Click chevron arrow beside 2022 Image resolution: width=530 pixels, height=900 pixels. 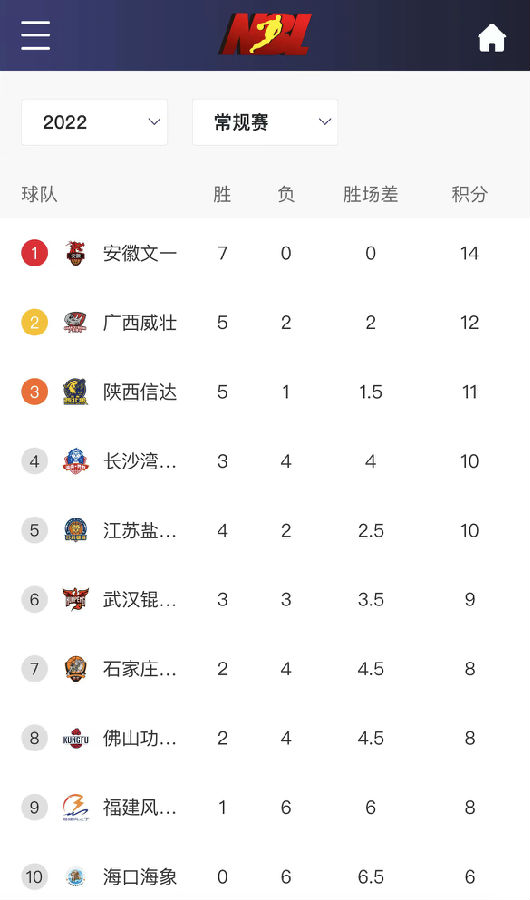[x=154, y=122]
